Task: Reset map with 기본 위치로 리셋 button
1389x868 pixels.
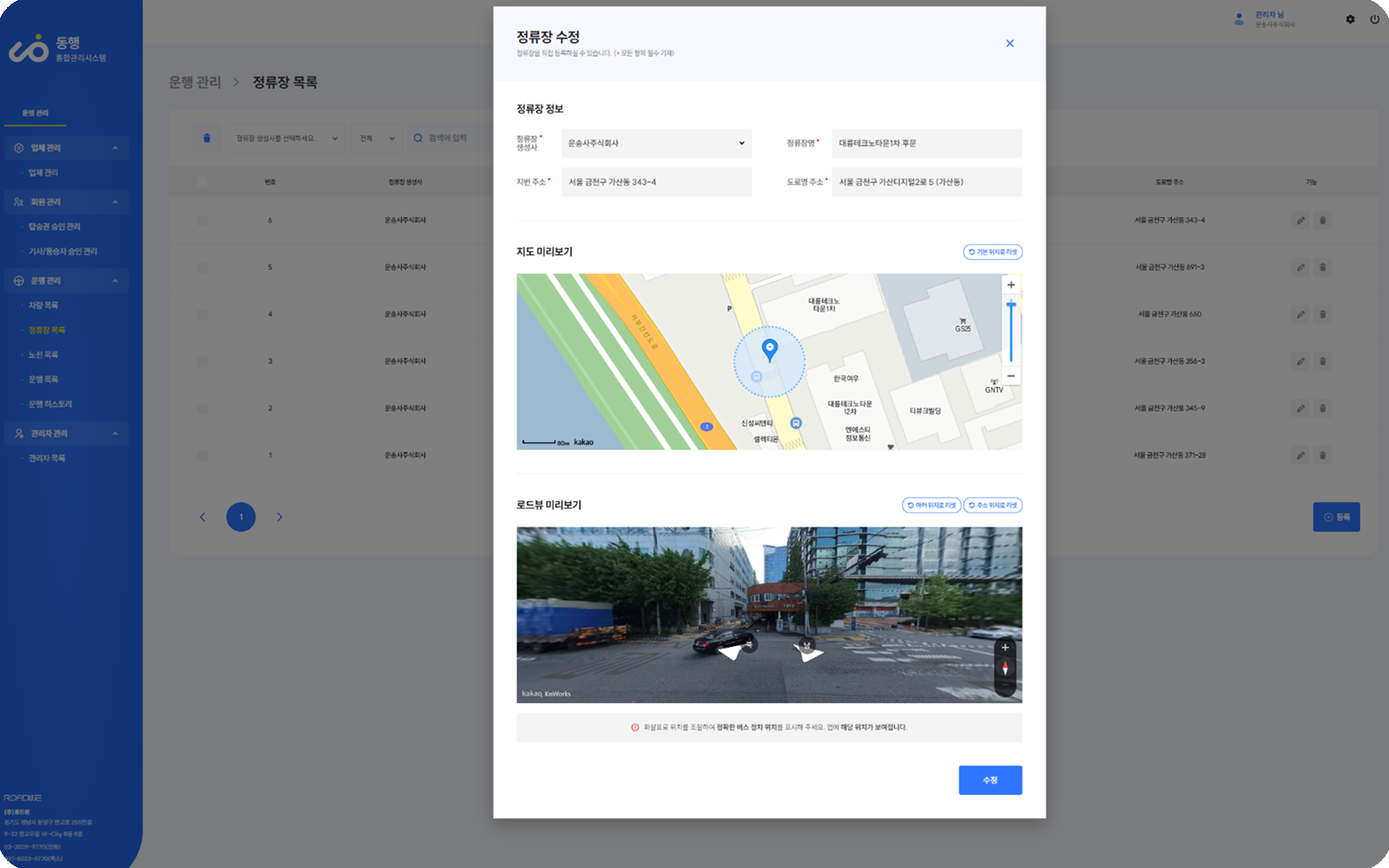Action: point(993,252)
